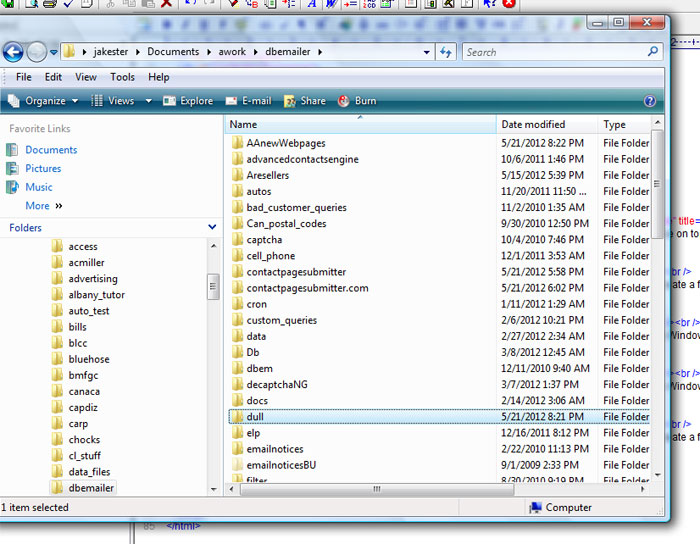
Task: Show More favorite links
Action: pos(43,206)
